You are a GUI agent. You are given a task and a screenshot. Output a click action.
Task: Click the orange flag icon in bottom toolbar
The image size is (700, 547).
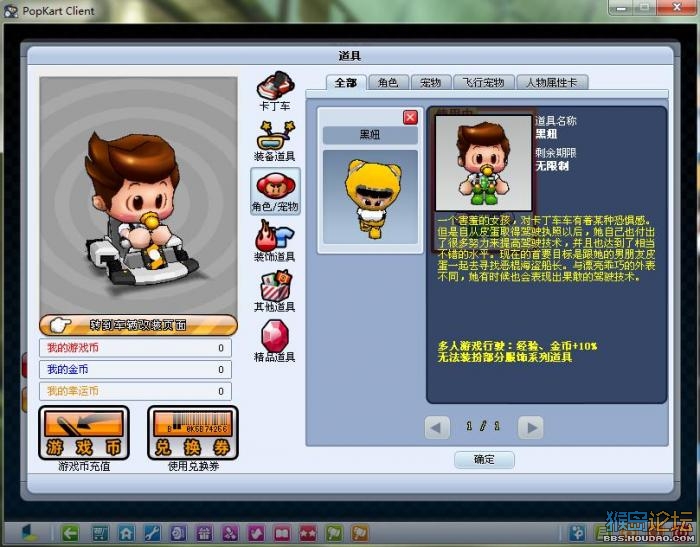point(360,533)
